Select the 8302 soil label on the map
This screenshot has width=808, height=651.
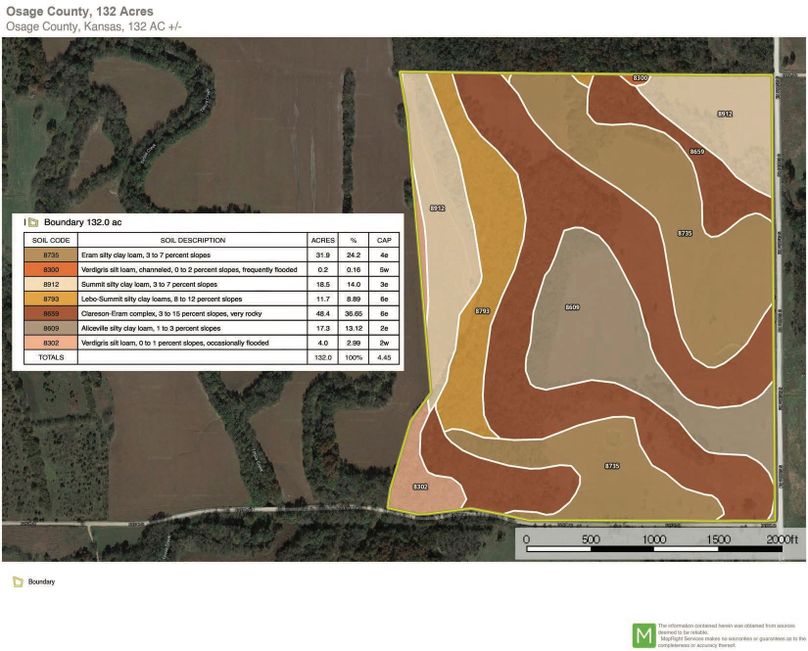click(x=421, y=486)
